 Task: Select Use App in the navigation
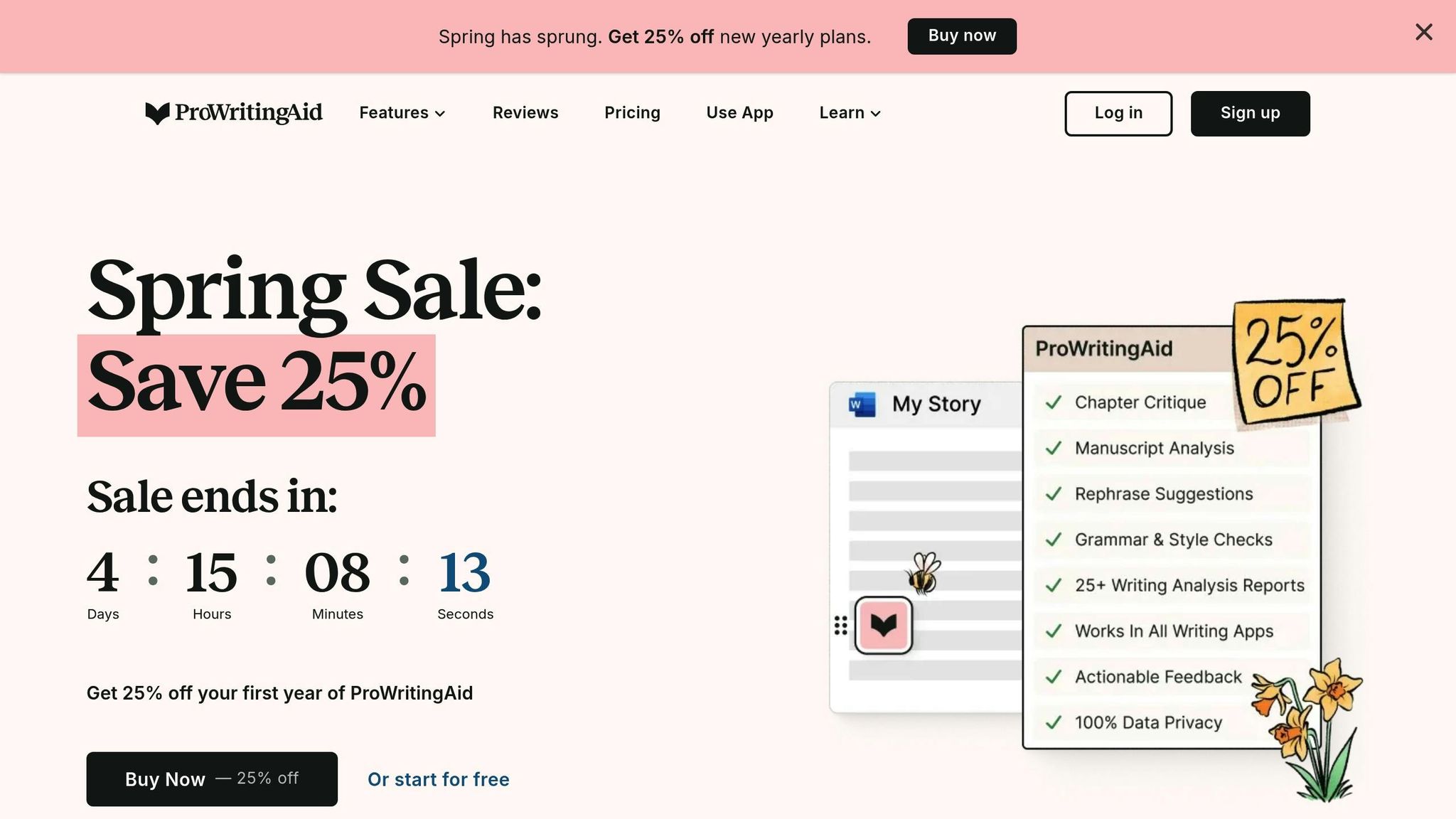pyautogui.click(x=739, y=113)
